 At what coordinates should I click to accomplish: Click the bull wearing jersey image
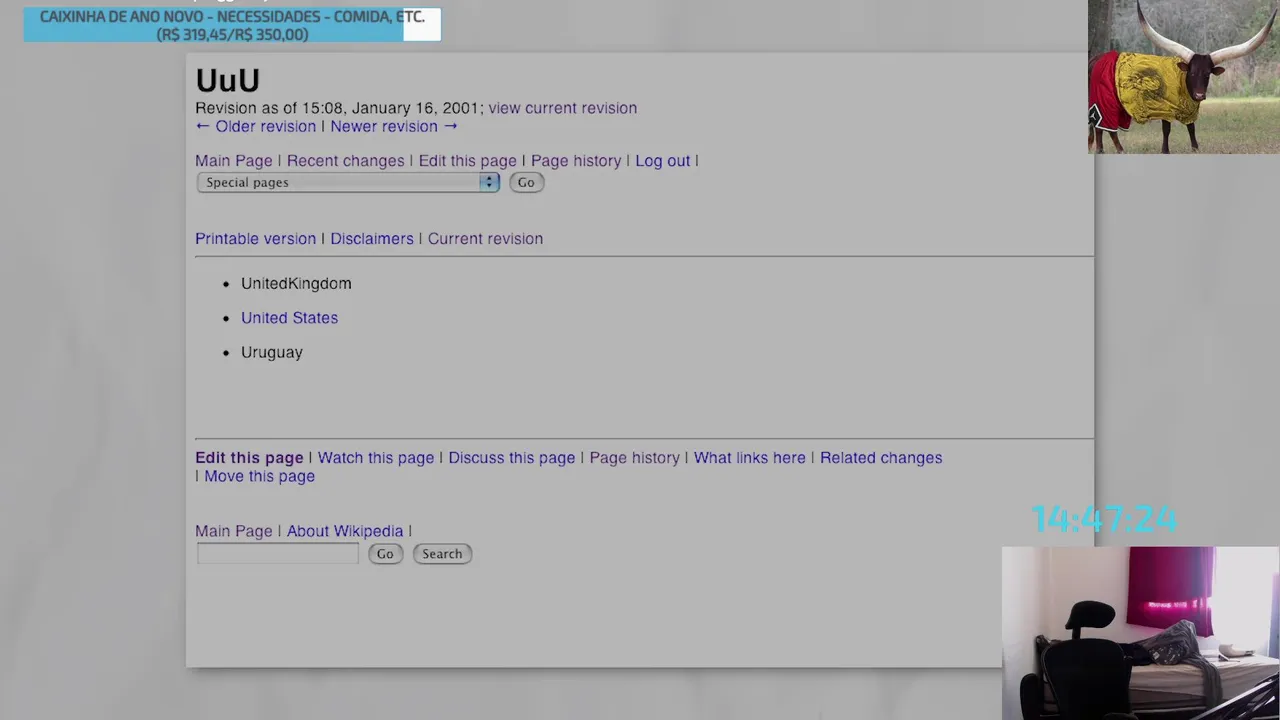coord(1183,76)
